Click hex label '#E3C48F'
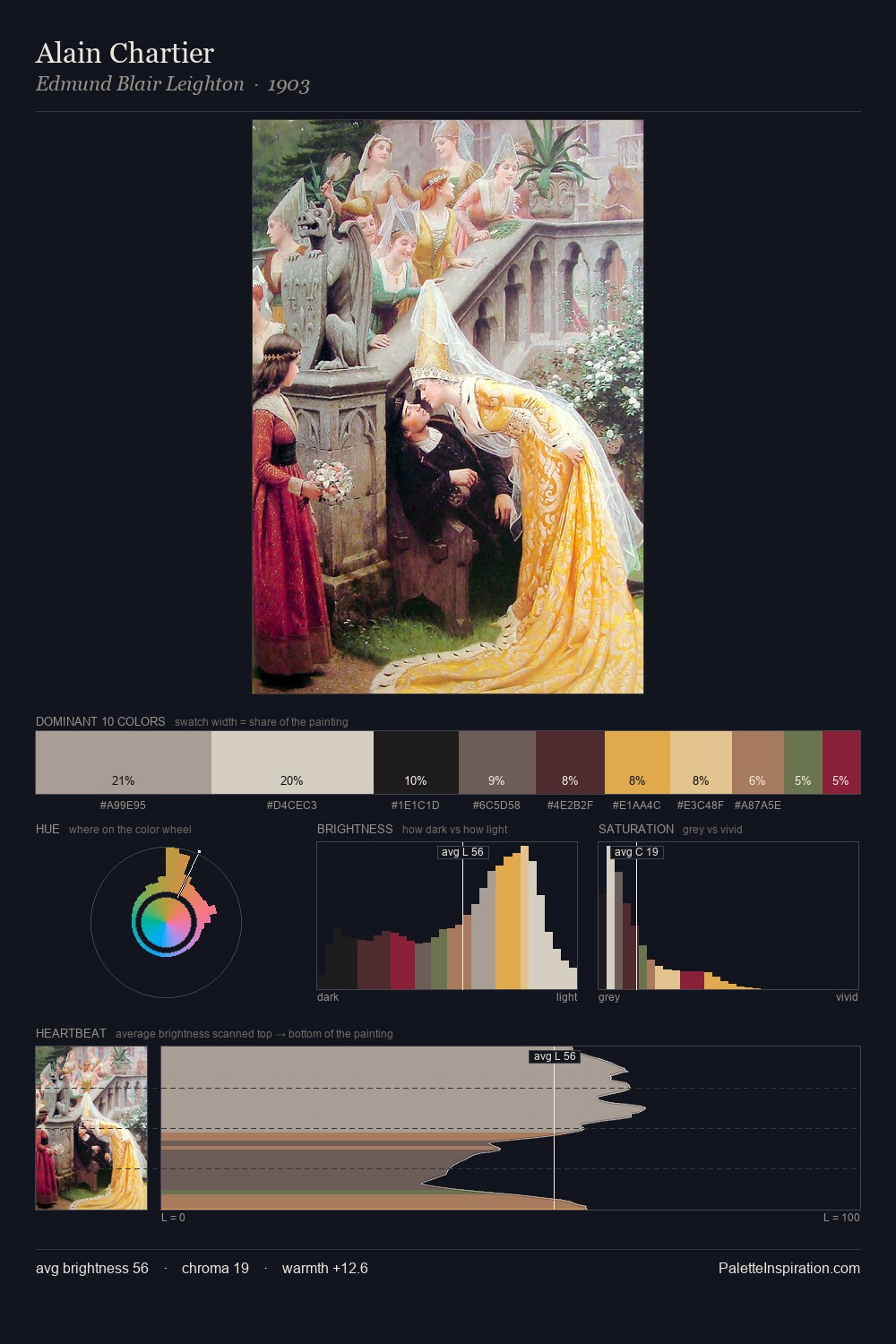Screen dimensions: 896x1344 (x=701, y=805)
